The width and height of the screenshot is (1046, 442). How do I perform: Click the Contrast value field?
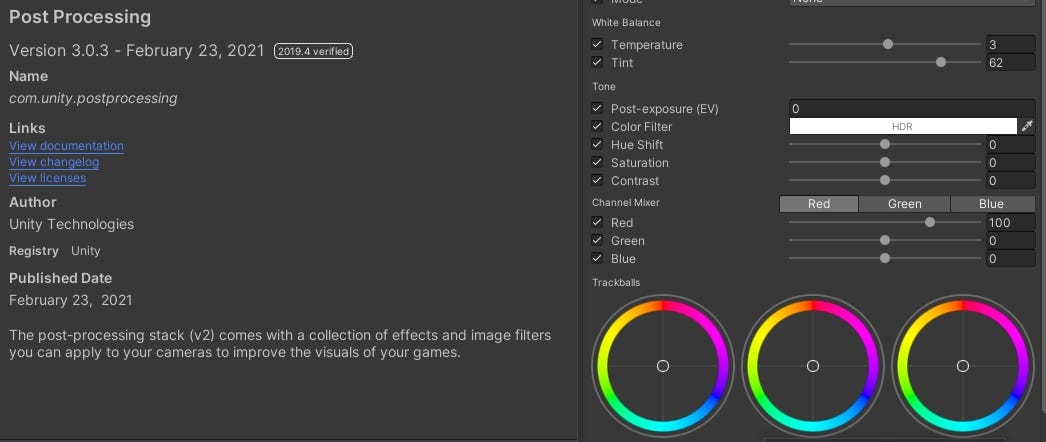tap(1011, 181)
